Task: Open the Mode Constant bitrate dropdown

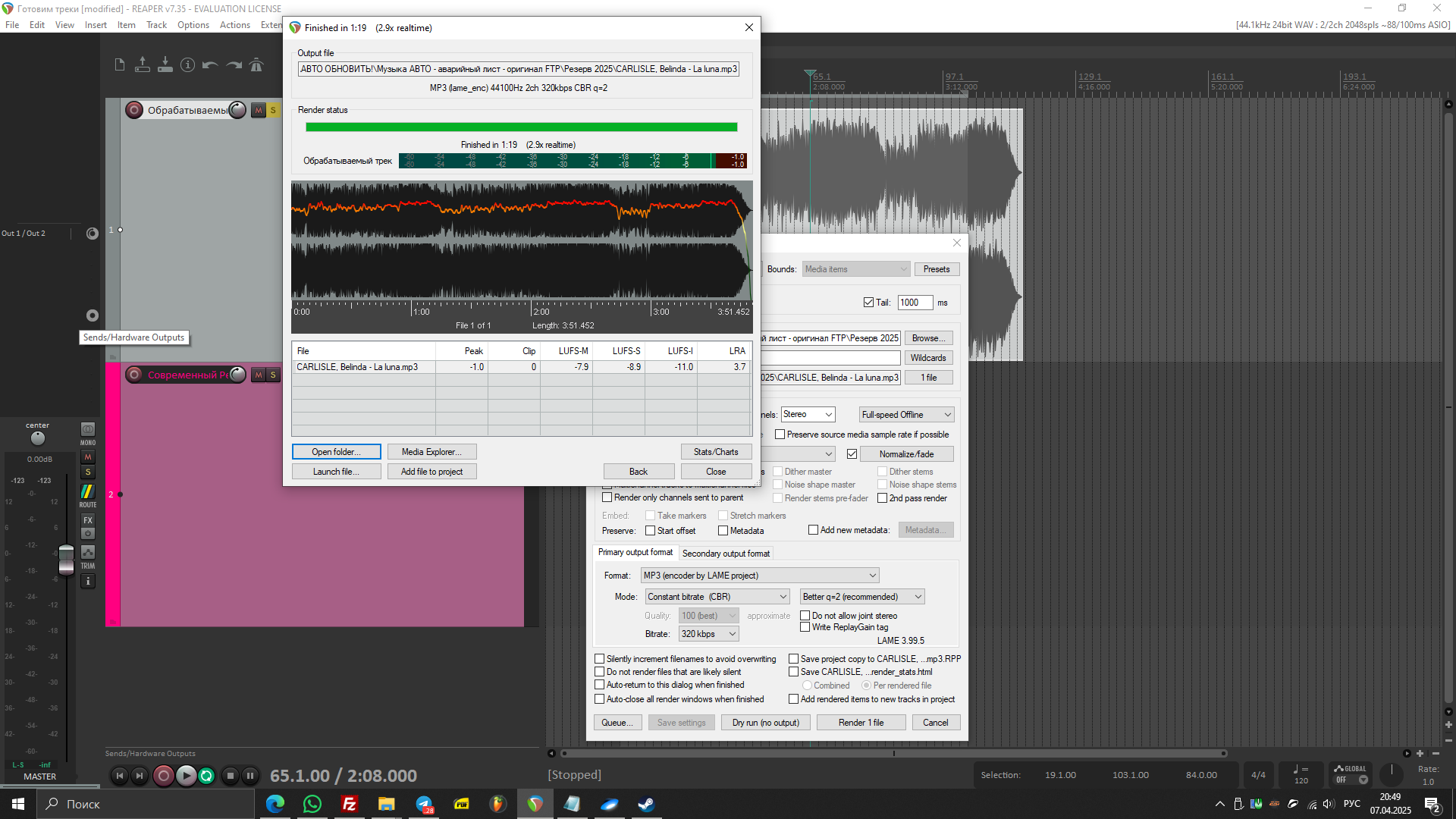Action: pos(717,597)
